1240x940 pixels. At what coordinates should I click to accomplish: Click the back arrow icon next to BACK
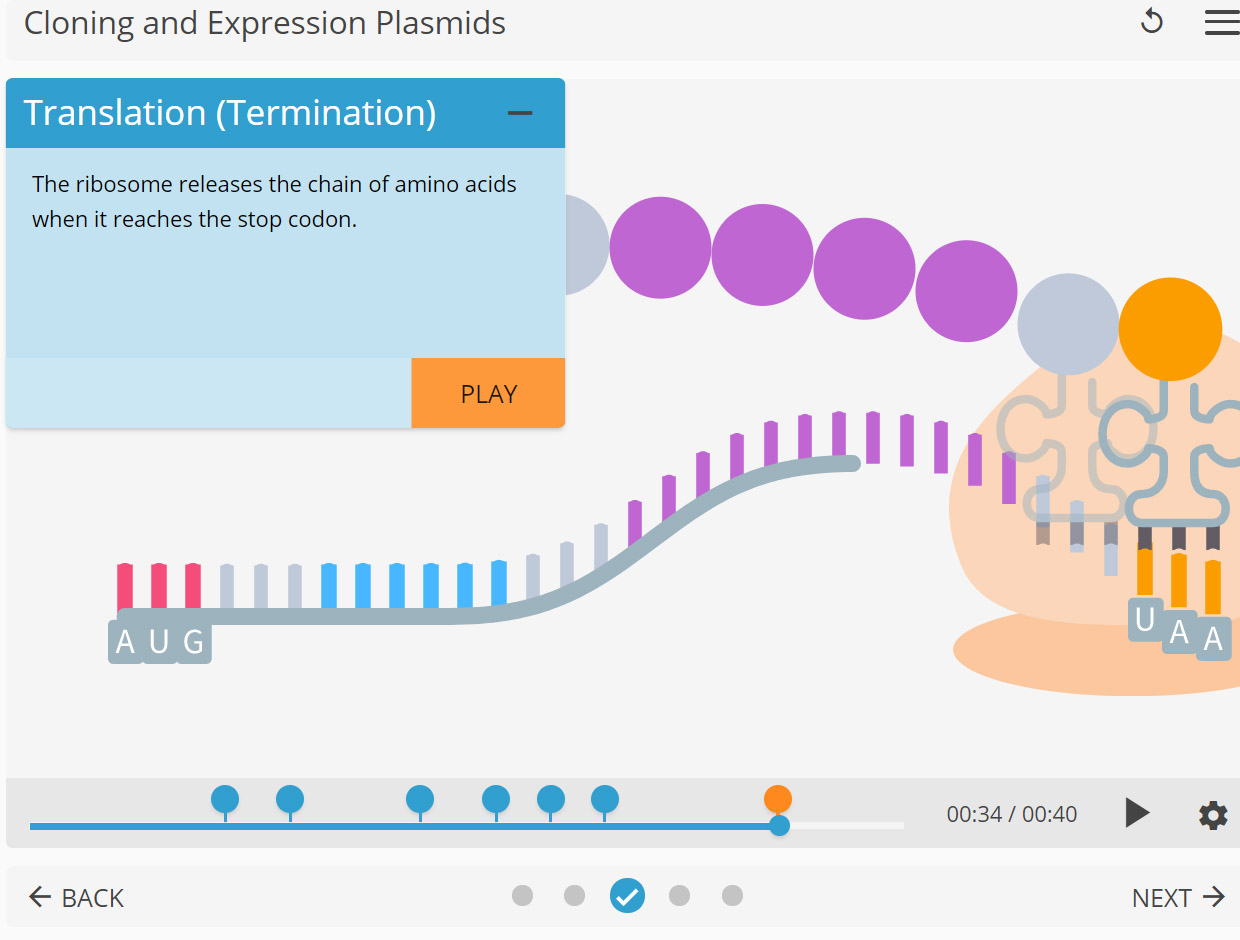tap(39, 897)
